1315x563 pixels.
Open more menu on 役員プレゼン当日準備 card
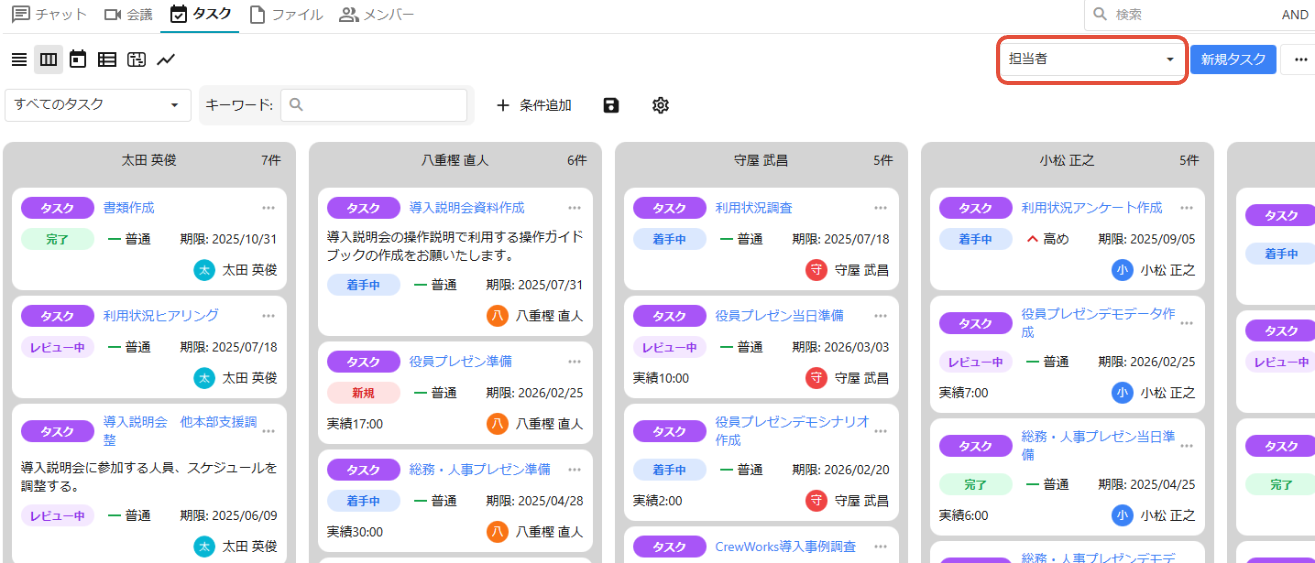coord(880,316)
